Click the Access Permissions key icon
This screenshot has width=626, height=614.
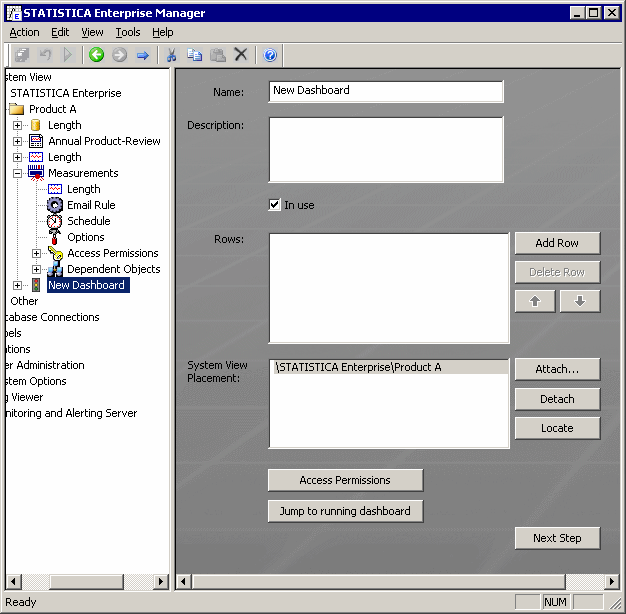pos(55,253)
